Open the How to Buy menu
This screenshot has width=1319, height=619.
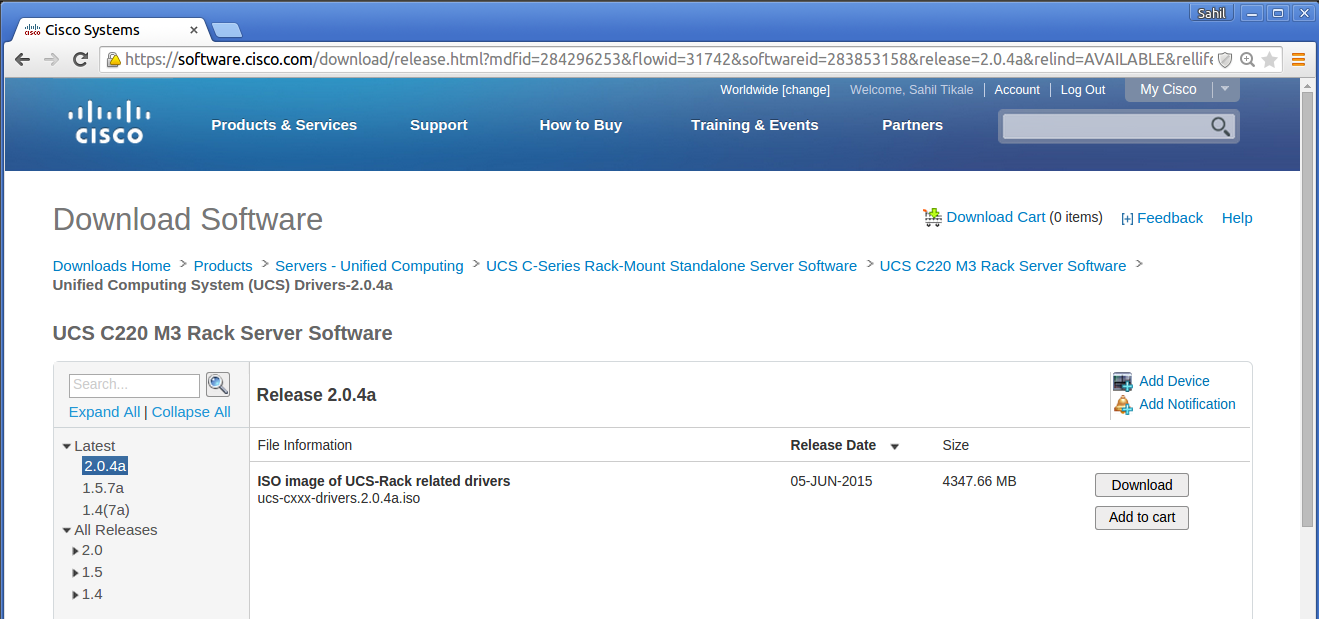point(581,125)
